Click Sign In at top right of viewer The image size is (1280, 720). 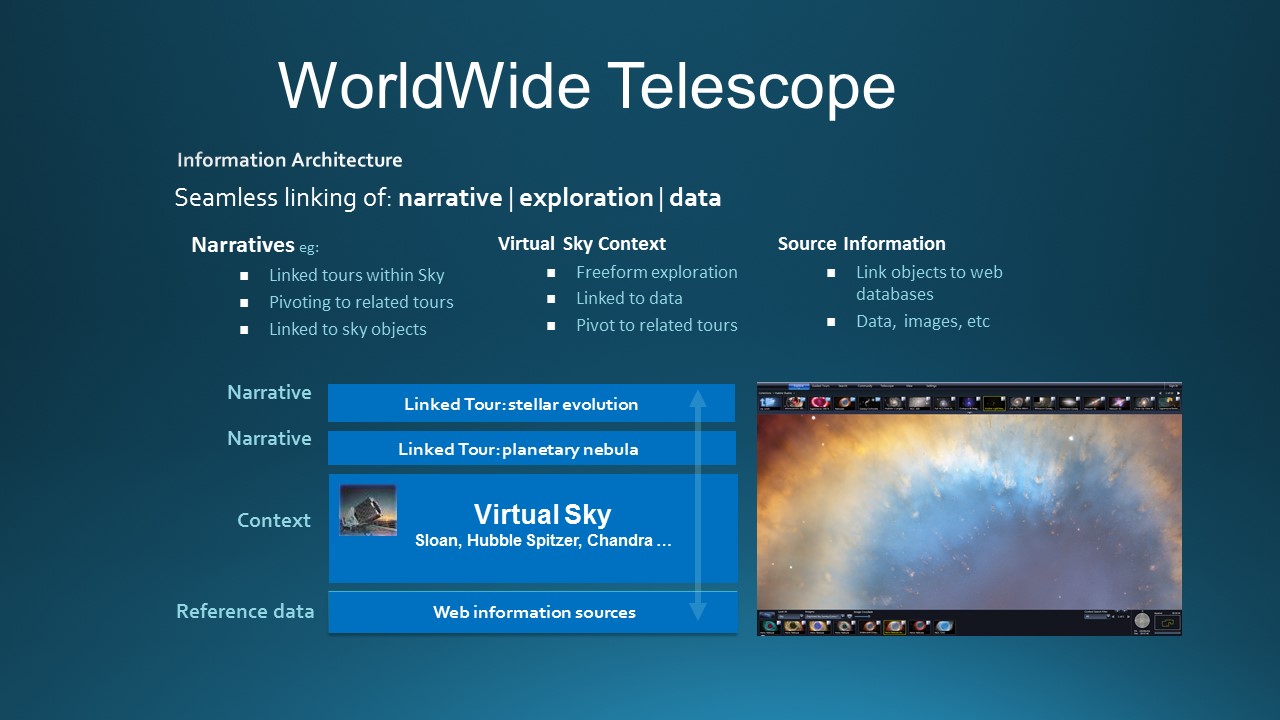(x=1173, y=386)
